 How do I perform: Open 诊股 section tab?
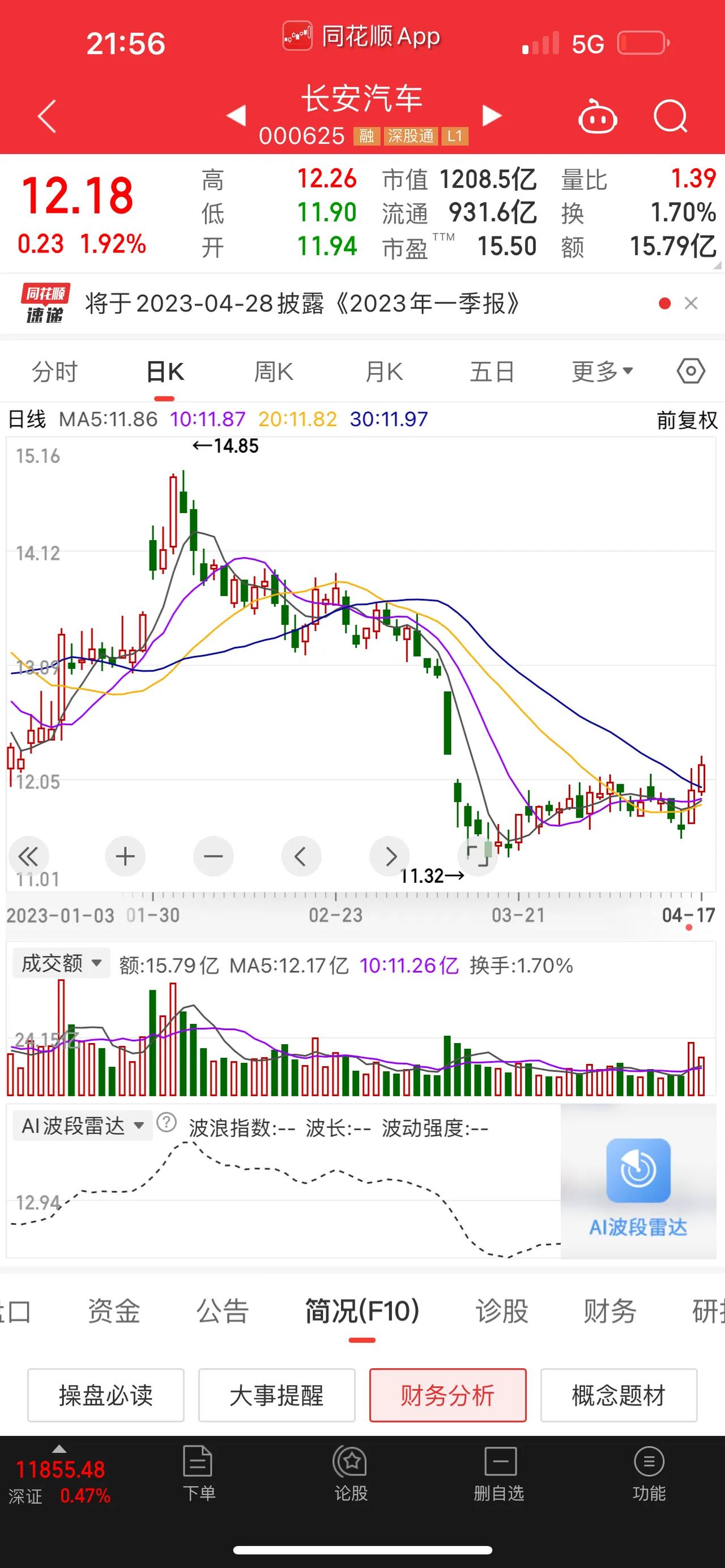click(x=502, y=1310)
